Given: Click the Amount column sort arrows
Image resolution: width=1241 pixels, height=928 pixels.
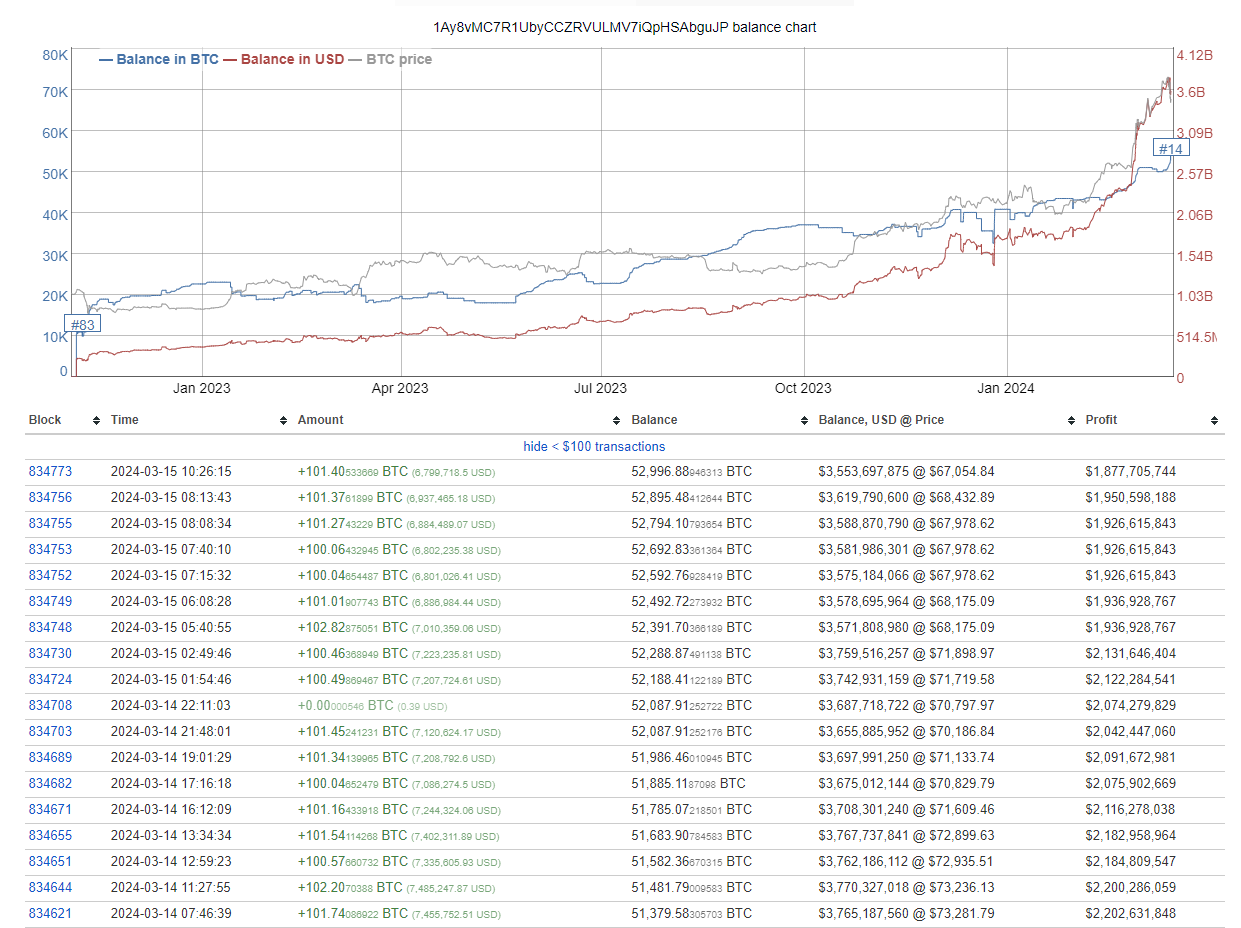Looking at the screenshot, I should coord(617,421).
